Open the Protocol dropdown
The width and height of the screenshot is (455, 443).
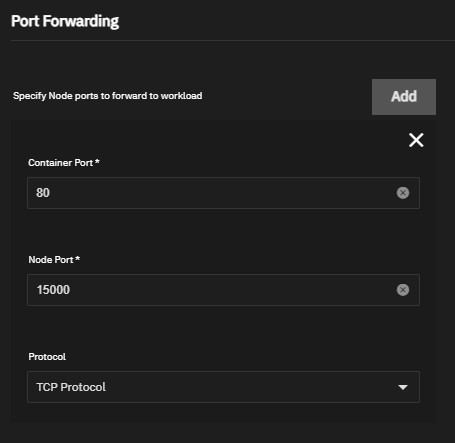tap(223, 387)
